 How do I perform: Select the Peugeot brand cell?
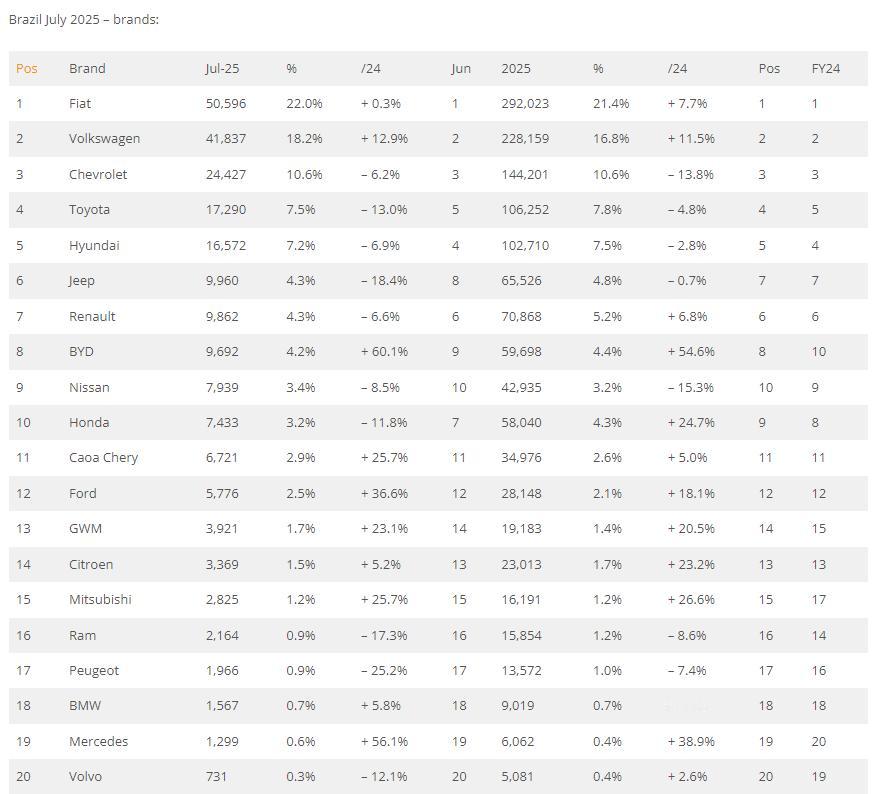94,671
